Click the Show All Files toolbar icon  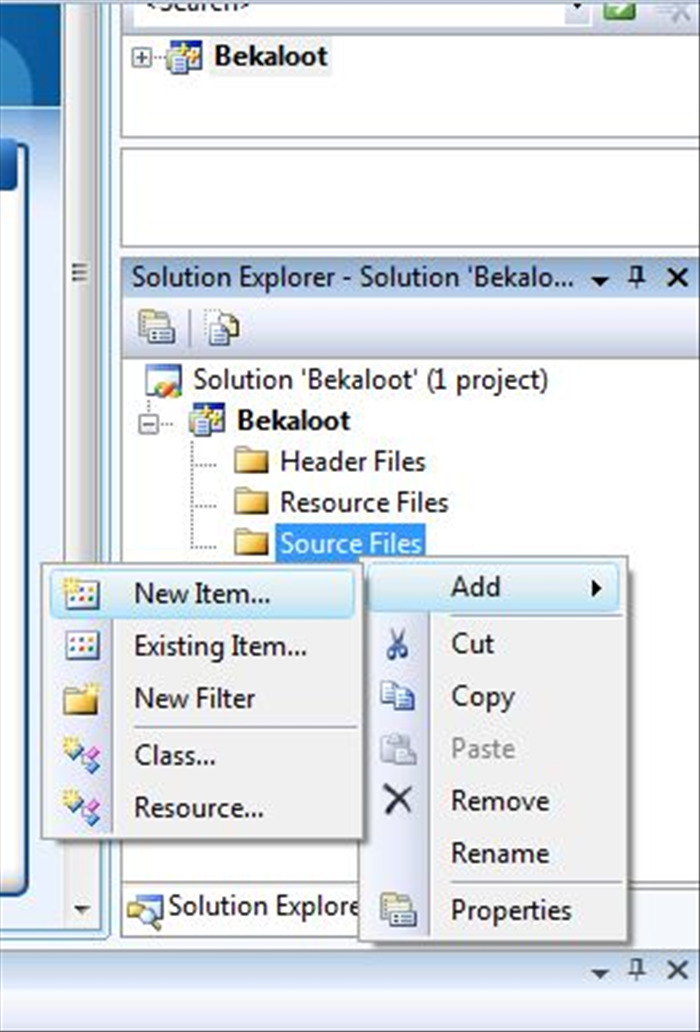221,327
